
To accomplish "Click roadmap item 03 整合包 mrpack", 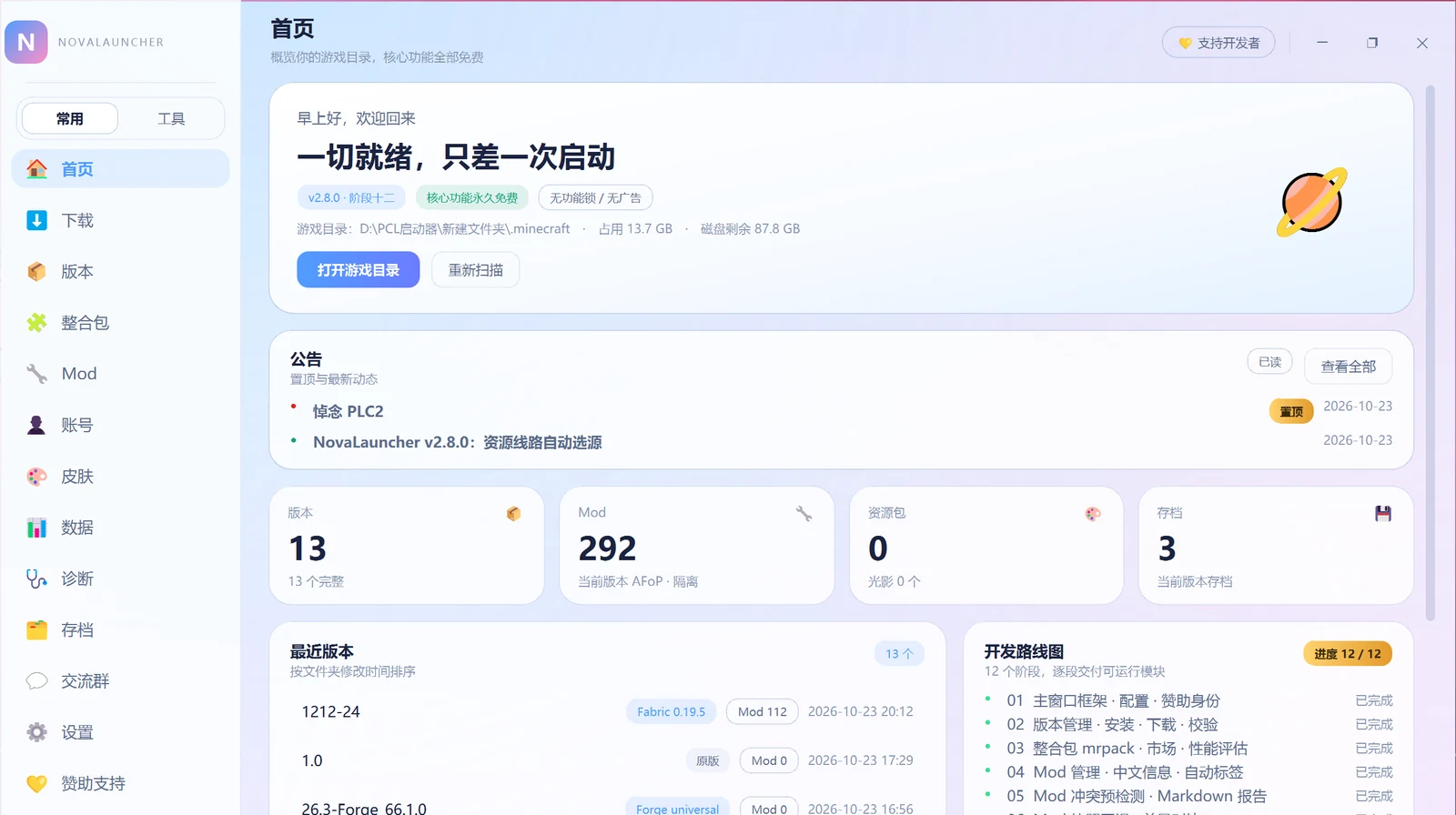I will coord(1127,748).
